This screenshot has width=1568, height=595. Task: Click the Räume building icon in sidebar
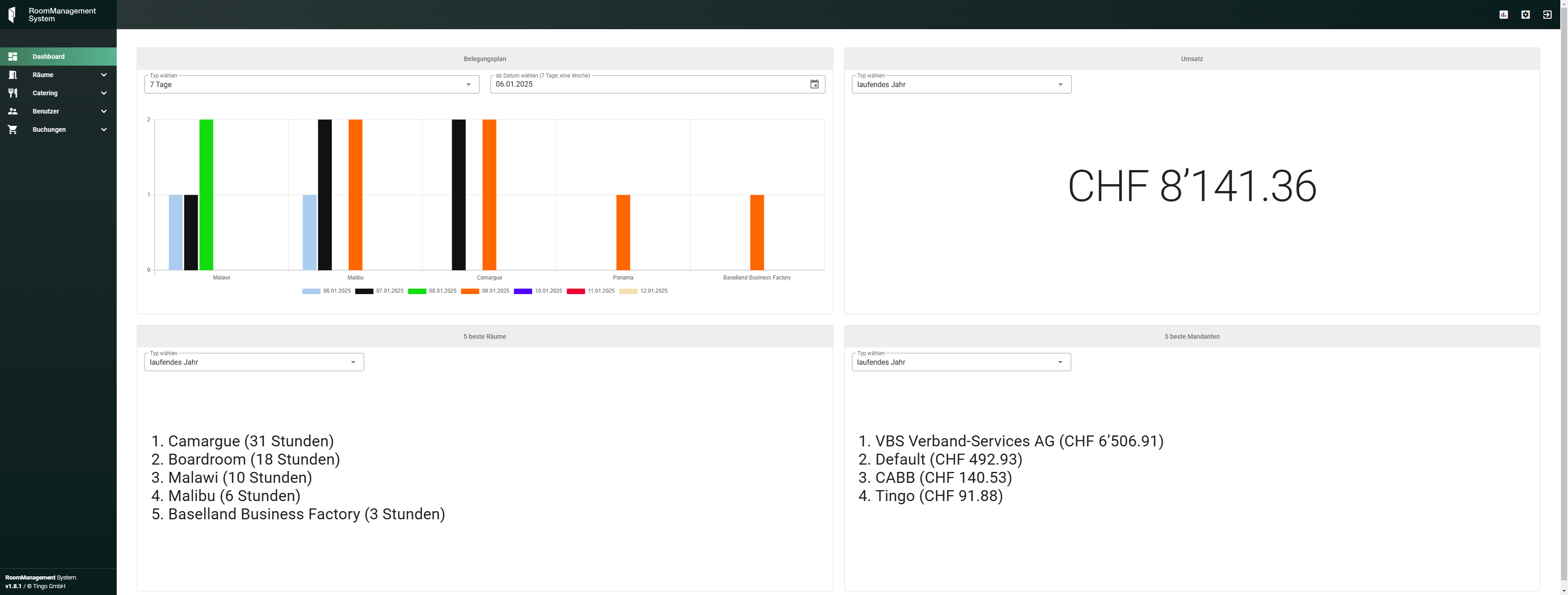13,75
